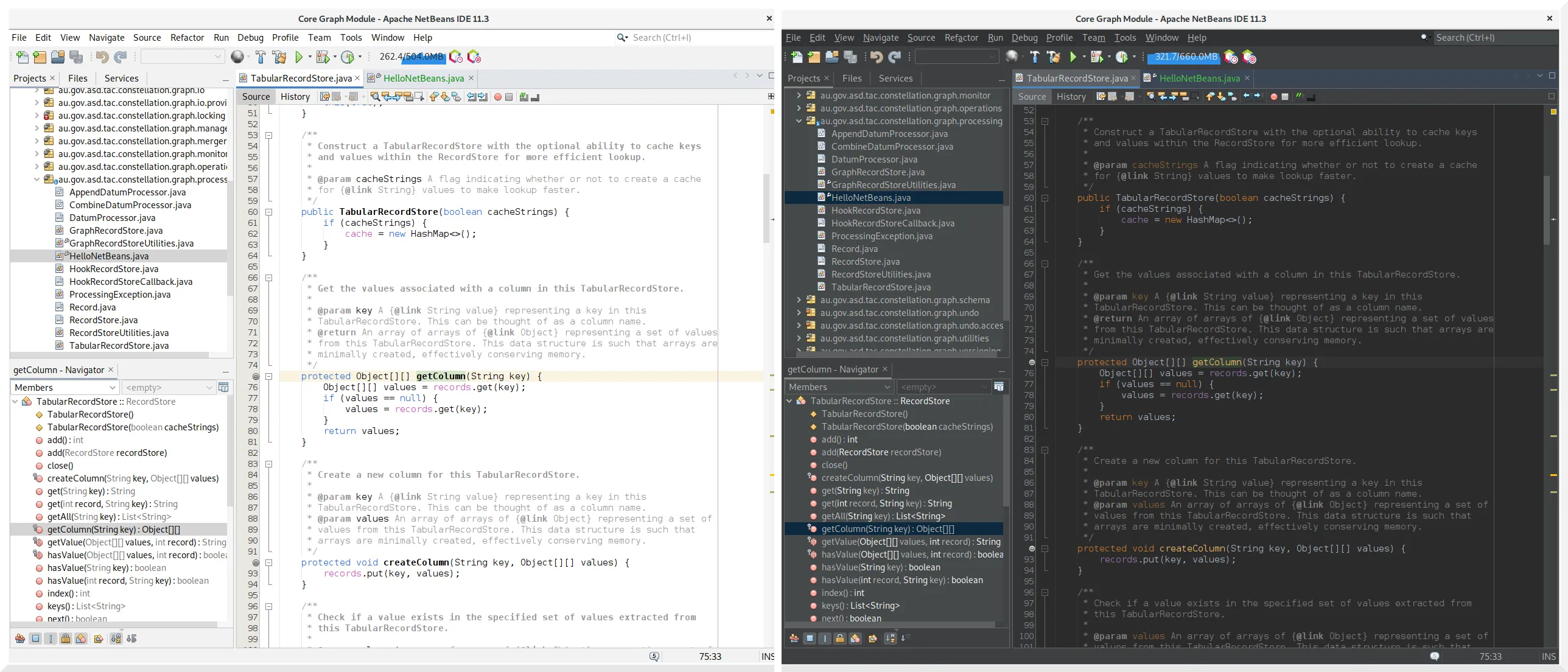Click History button in light editor
The width and height of the screenshot is (1568, 672).
click(295, 97)
